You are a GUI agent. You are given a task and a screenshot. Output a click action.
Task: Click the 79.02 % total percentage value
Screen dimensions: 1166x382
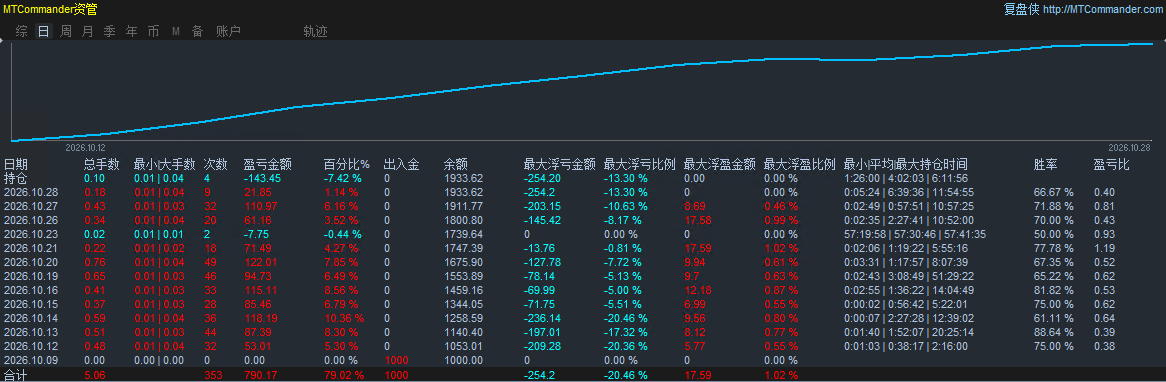click(344, 375)
